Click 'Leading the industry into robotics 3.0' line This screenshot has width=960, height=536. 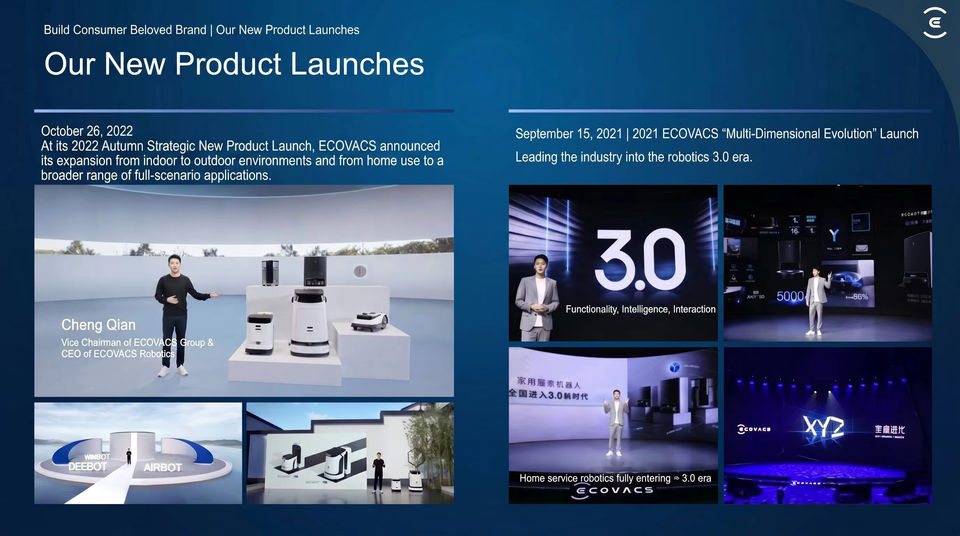click(634, 157)
